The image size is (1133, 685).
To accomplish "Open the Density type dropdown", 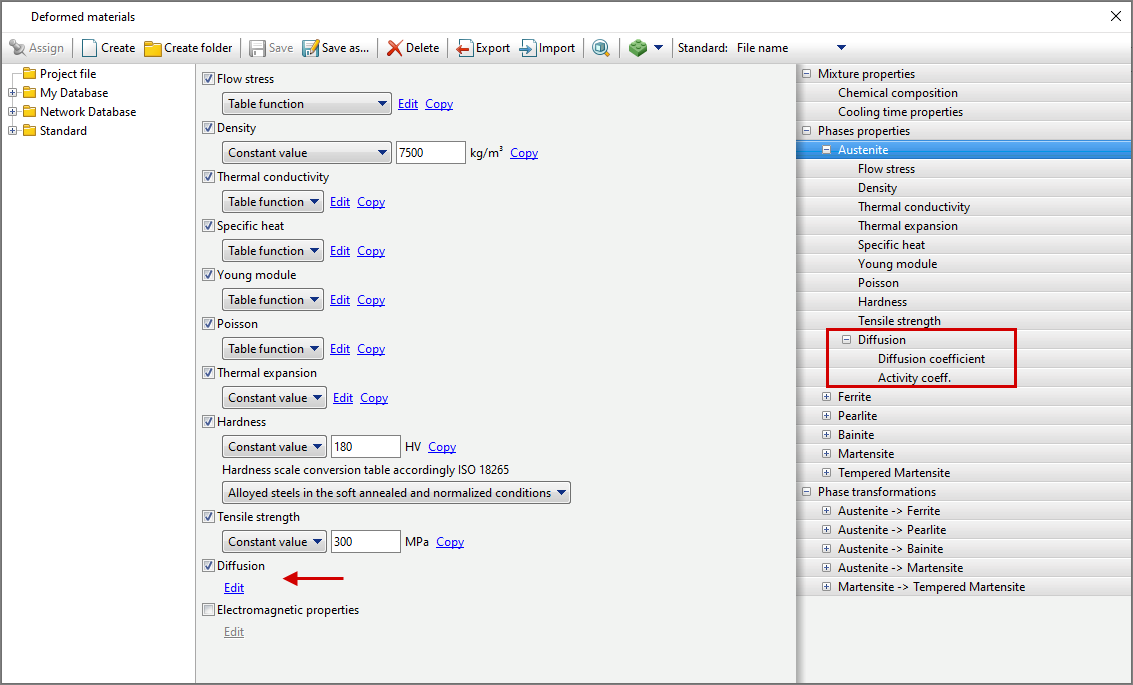I will (306, 153).
